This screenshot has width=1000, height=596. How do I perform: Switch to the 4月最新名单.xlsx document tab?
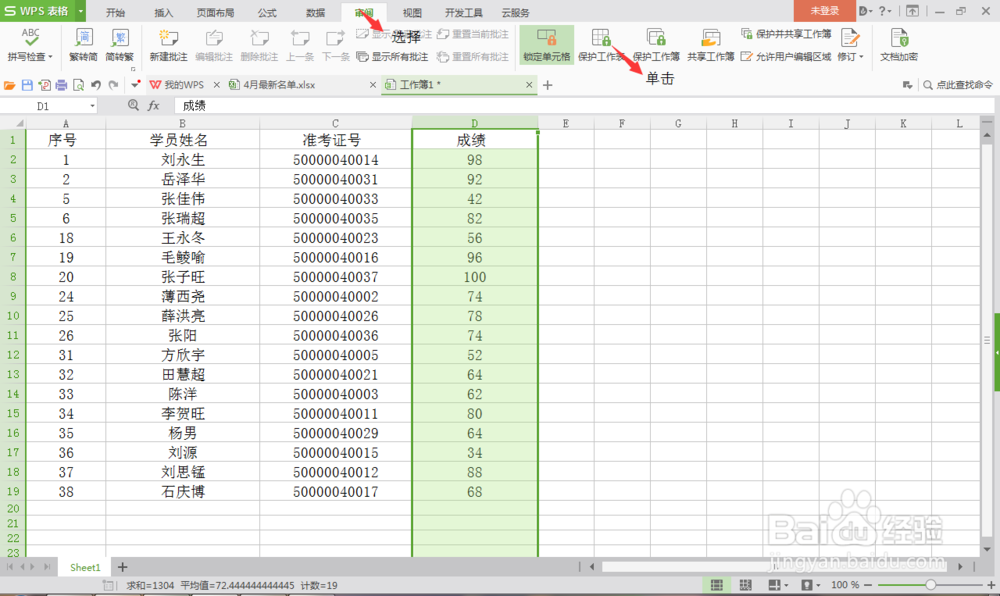[279, 85]
